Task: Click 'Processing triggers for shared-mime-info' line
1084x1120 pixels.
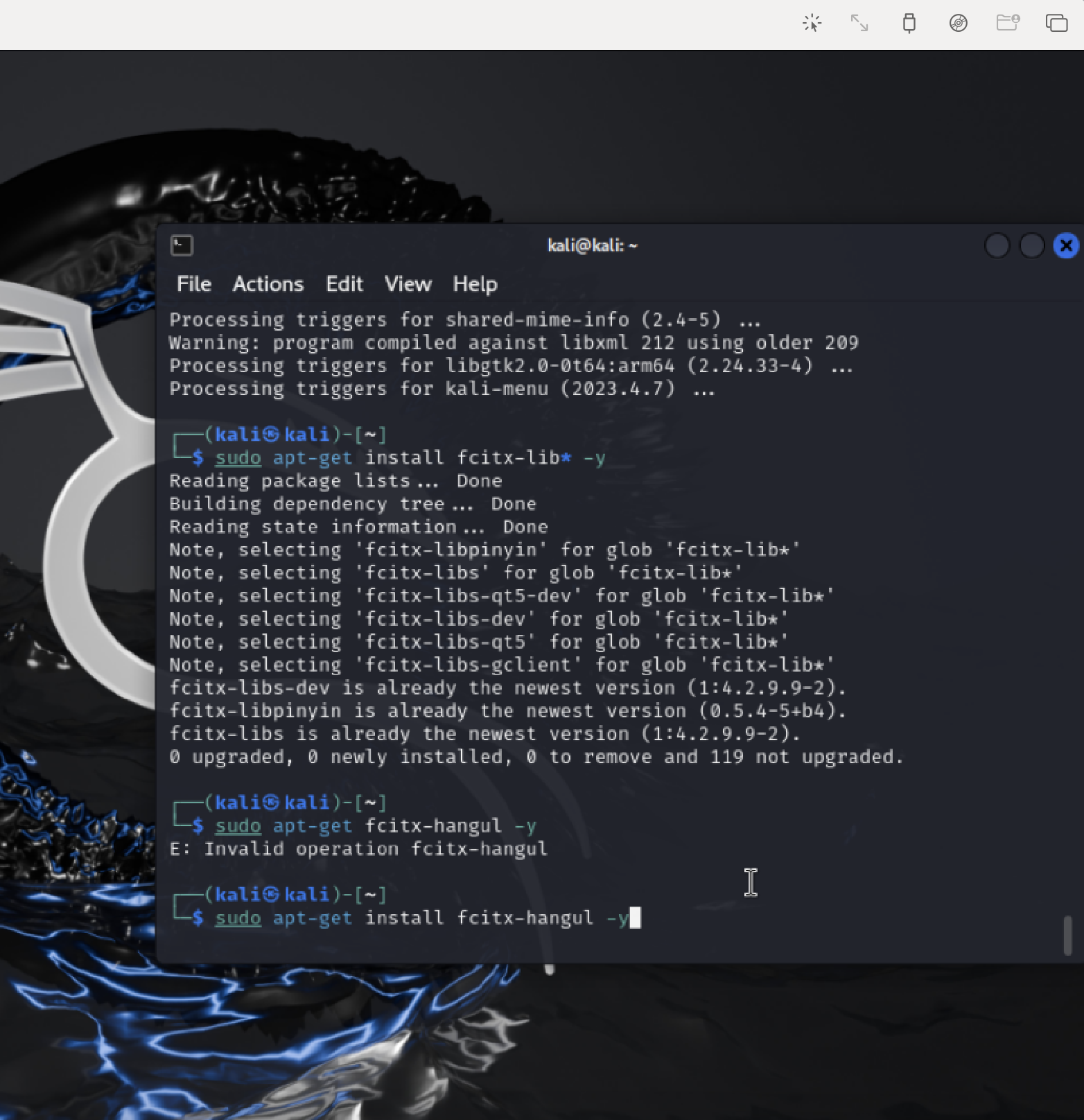Action: (465, 320)
